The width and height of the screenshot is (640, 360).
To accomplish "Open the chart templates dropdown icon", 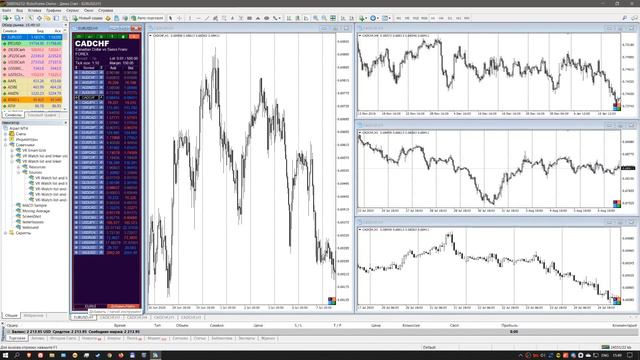I will 386,18.
